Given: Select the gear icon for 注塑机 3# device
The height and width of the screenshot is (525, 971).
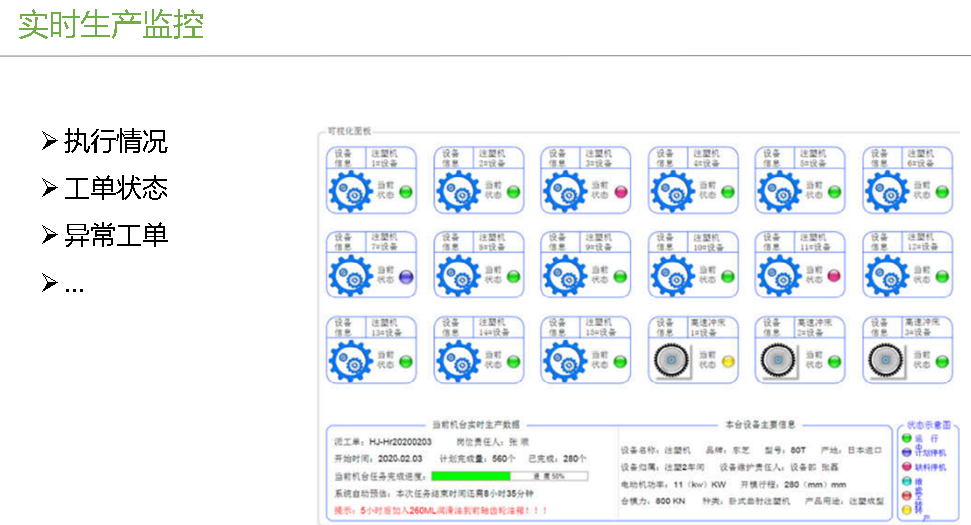Looking at the screenshot, I should pyautogui.click(x=565, y=190).
